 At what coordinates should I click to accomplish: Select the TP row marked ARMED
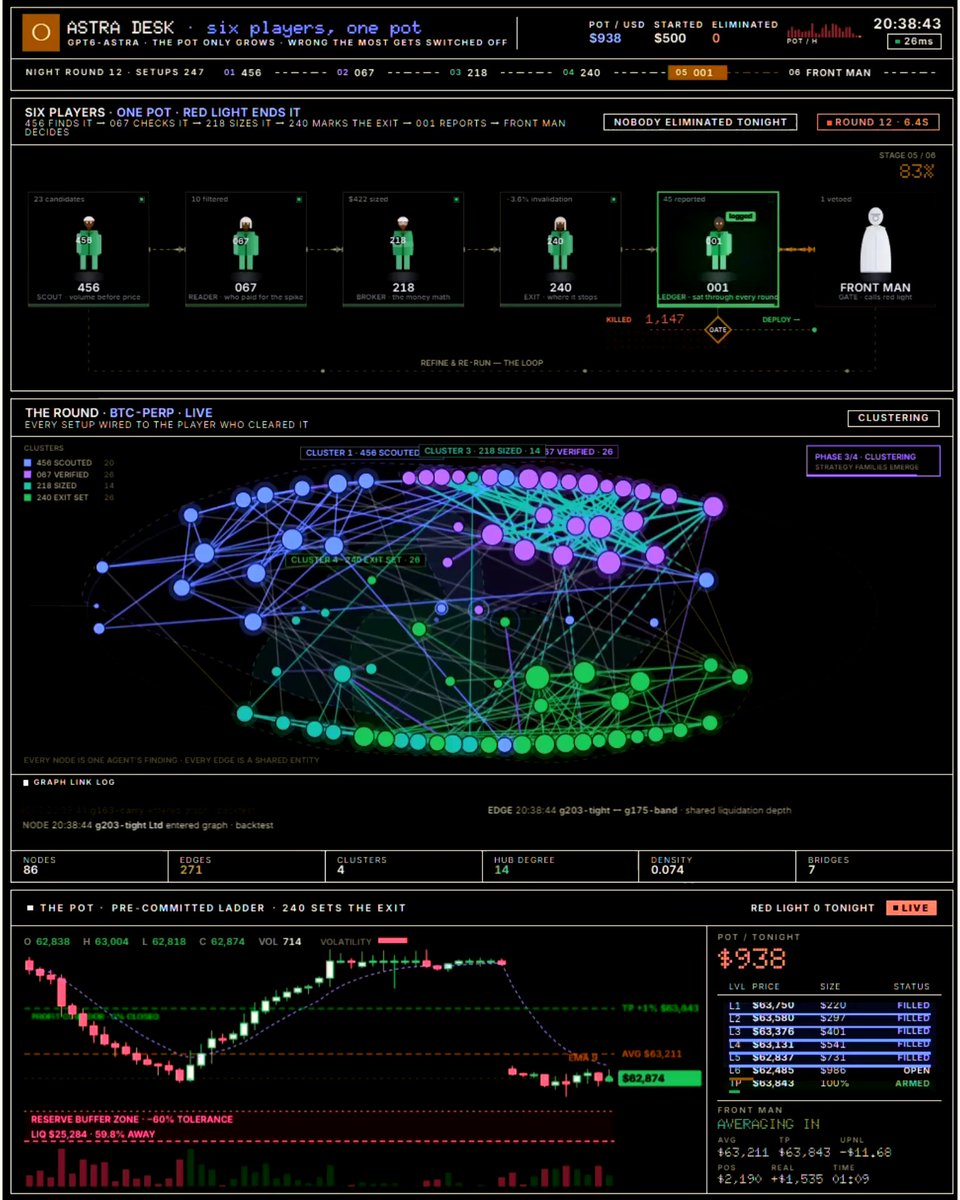tap(829, 1083)
